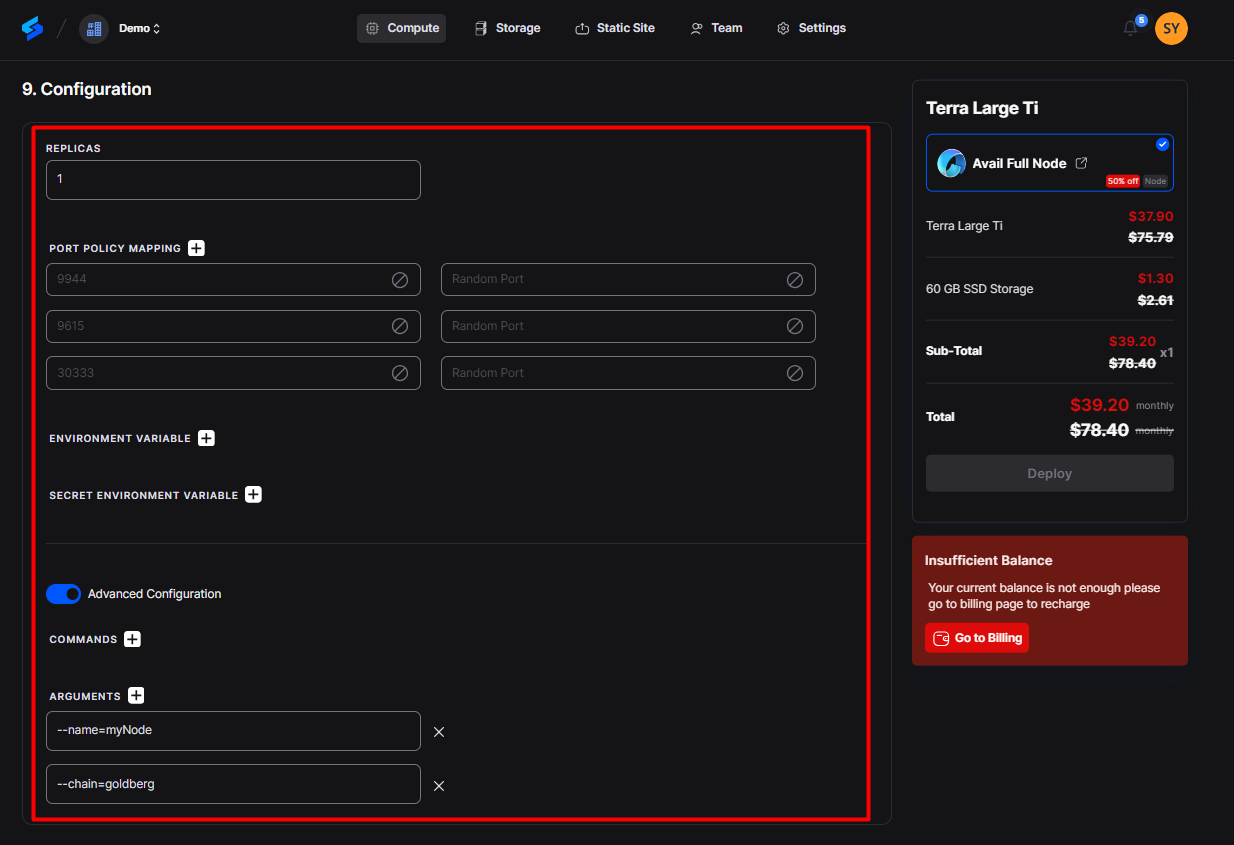Switch to the Storage tab

tap(508, 28)
